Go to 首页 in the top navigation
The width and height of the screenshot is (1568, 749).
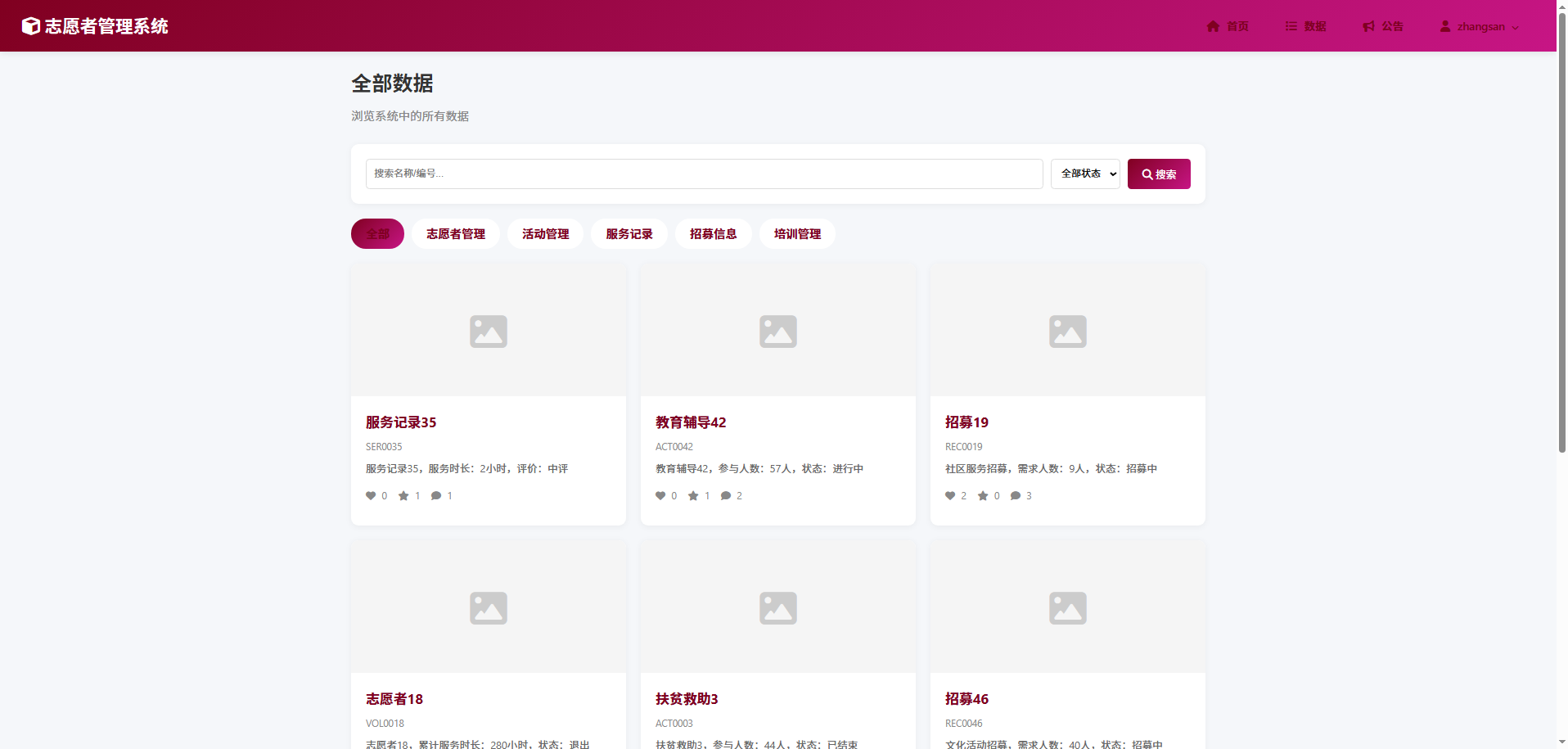(1228, 26)
